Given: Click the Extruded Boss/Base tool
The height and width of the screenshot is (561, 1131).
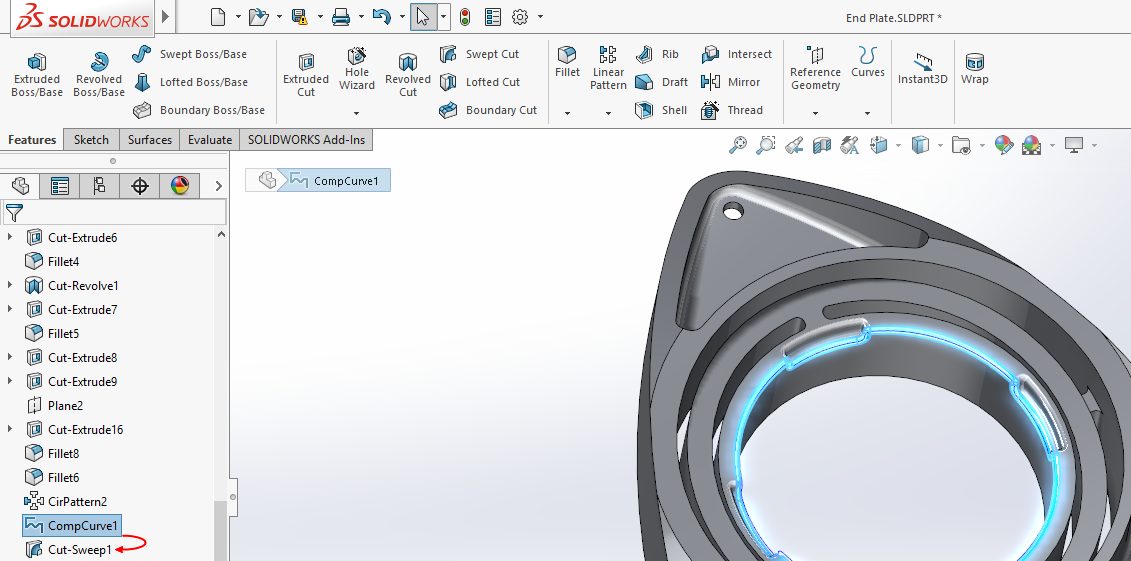Looking at the screenshot, I should (37, 74).
